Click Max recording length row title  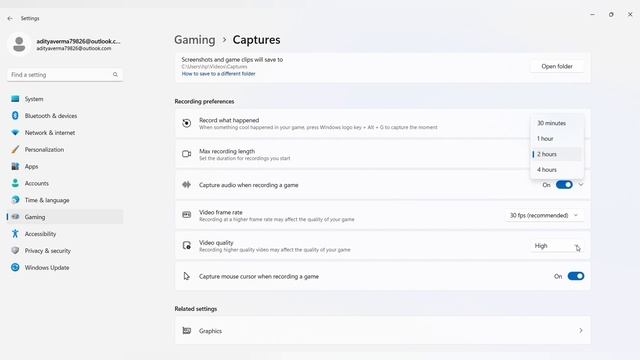(227, 151)
